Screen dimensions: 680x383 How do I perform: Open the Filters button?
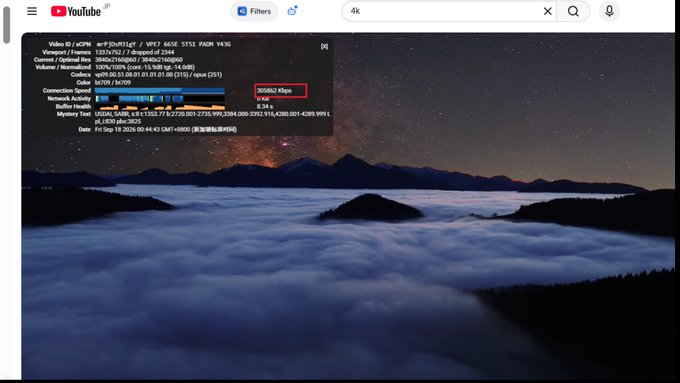coord(254,11)
